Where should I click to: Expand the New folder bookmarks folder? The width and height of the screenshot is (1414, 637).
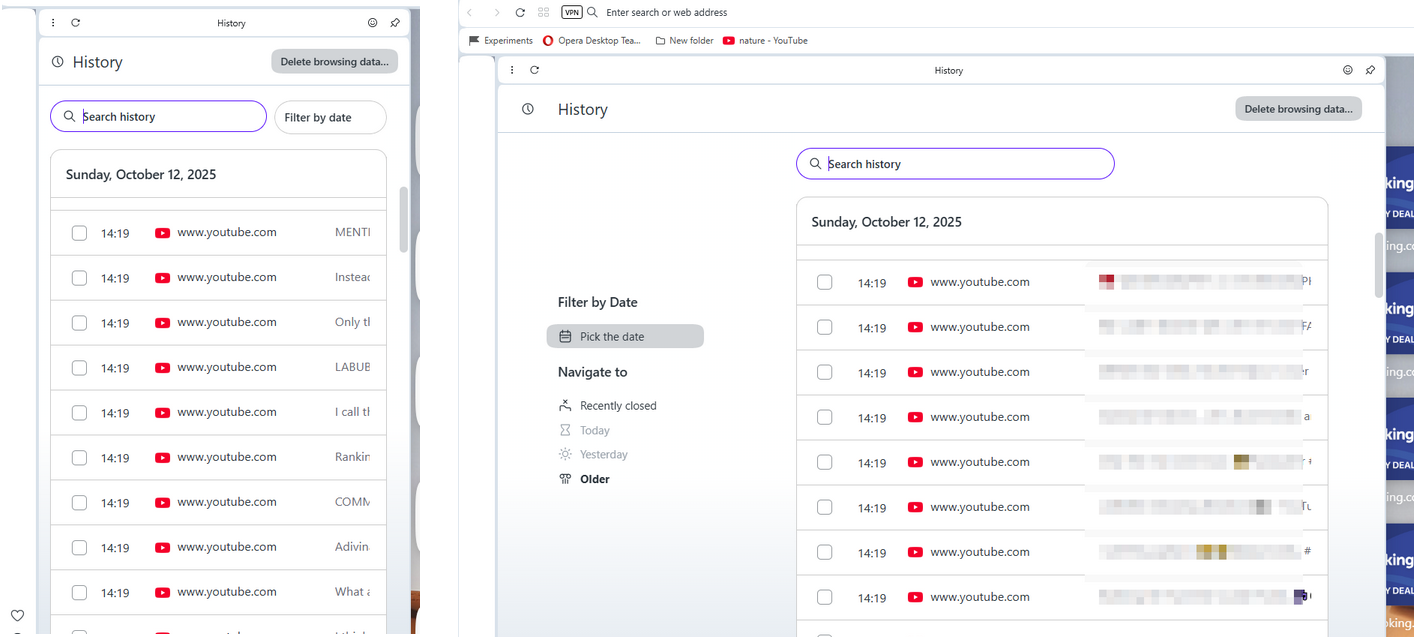pos(684,41)
